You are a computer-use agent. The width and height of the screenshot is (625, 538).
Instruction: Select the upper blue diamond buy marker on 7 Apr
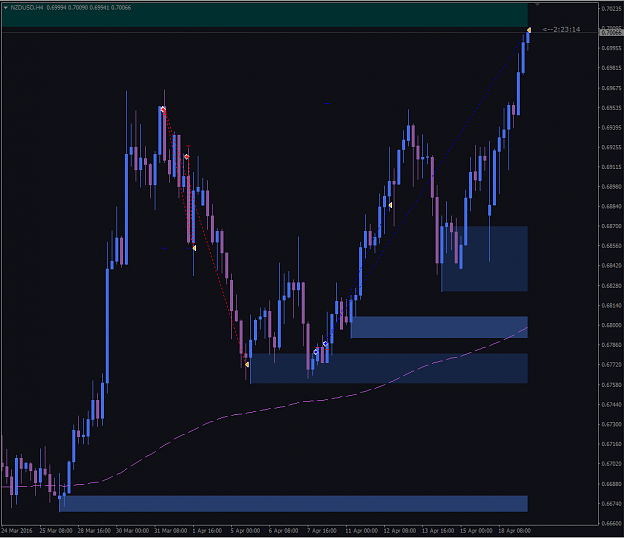pos(325,344)
